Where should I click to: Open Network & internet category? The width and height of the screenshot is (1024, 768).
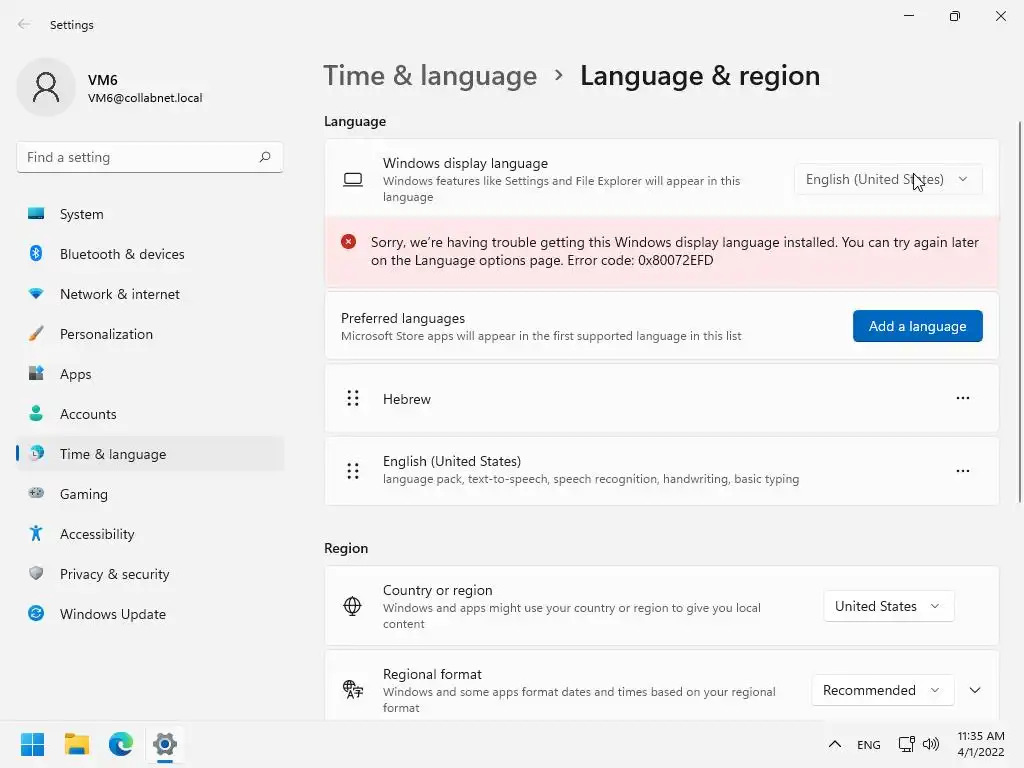click(x=150, y=294)
